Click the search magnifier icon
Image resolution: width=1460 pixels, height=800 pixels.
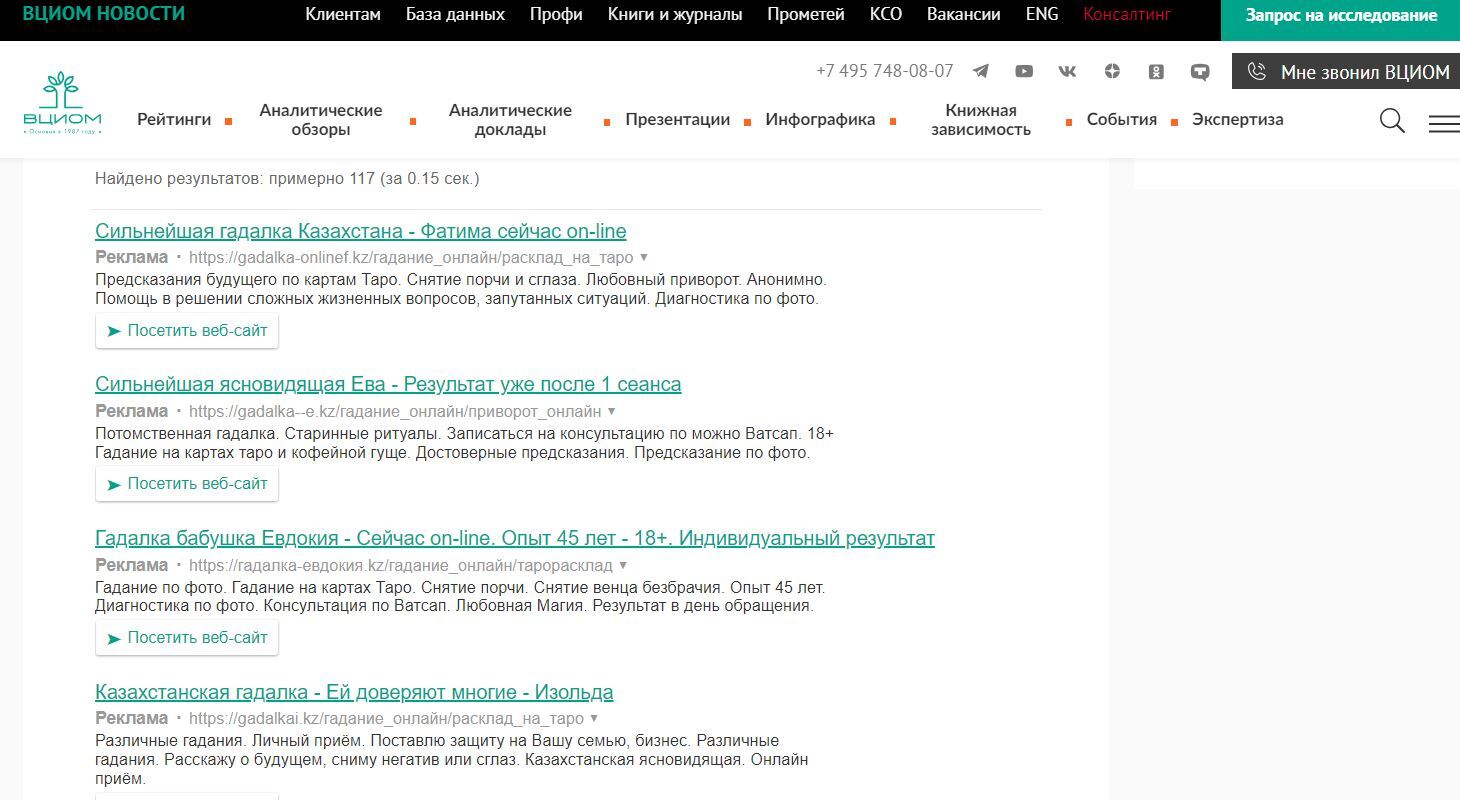click(x=1392, y=121)
